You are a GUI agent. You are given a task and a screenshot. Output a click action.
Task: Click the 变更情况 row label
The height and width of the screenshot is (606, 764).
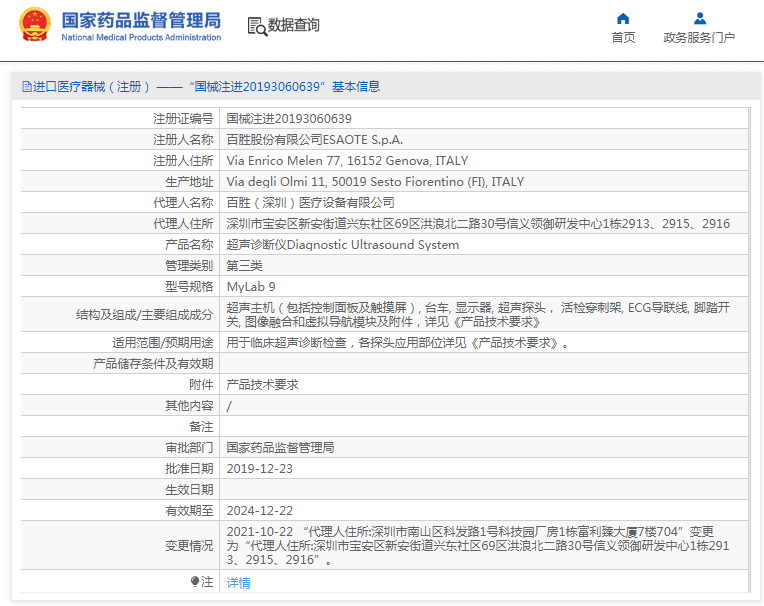click(x=189, y=546)
